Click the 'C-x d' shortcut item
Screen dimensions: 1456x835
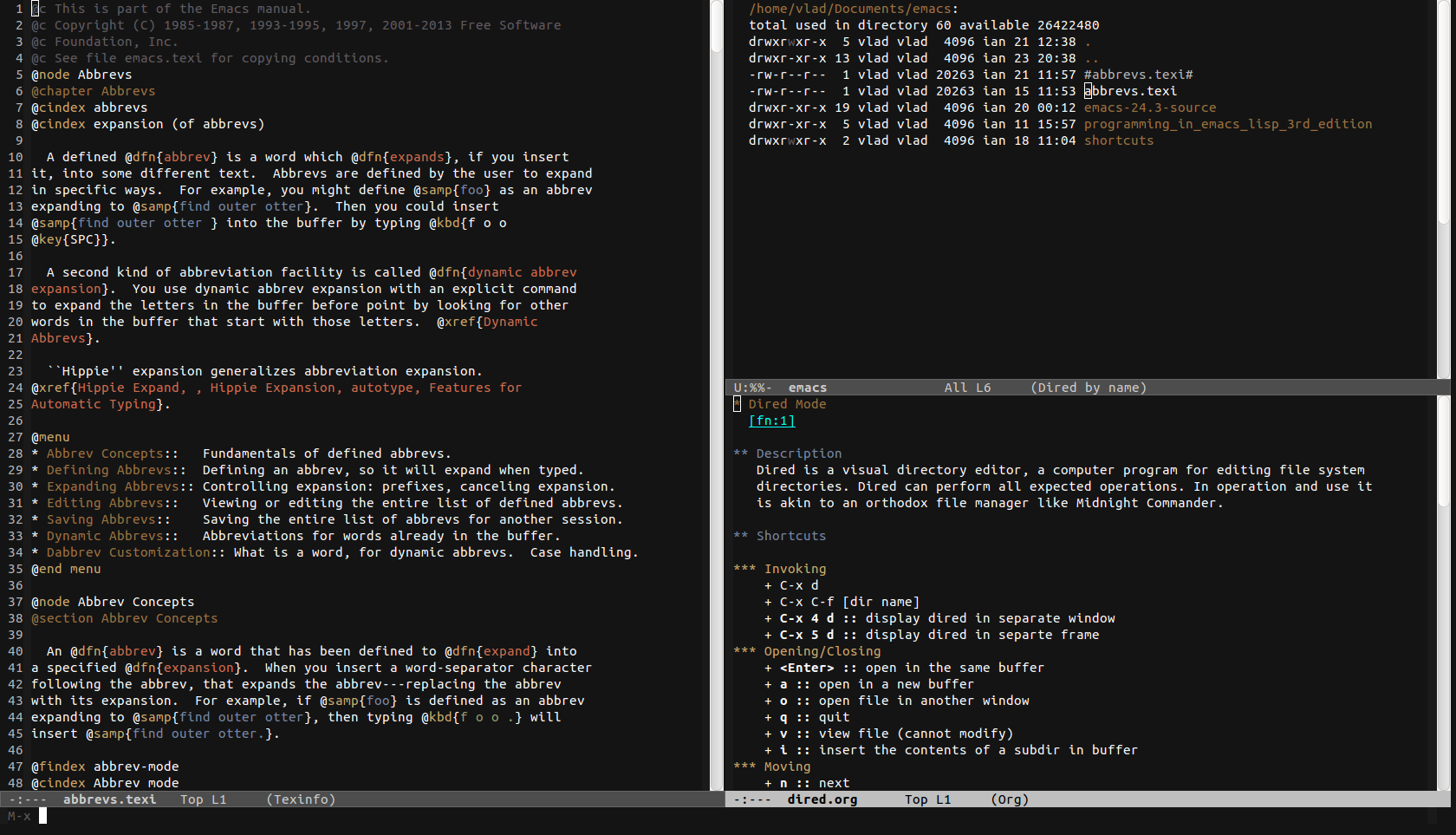[791, 585]
